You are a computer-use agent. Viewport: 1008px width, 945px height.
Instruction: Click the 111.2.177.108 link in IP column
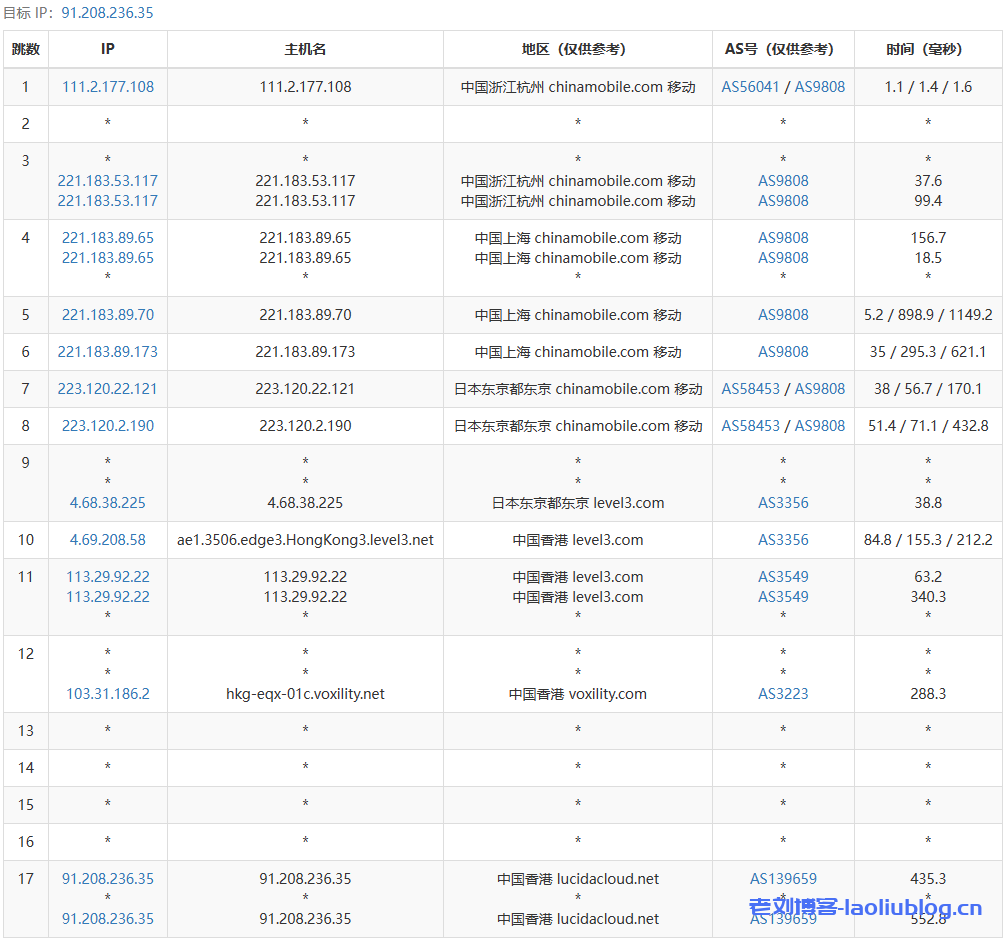(108, 87)
